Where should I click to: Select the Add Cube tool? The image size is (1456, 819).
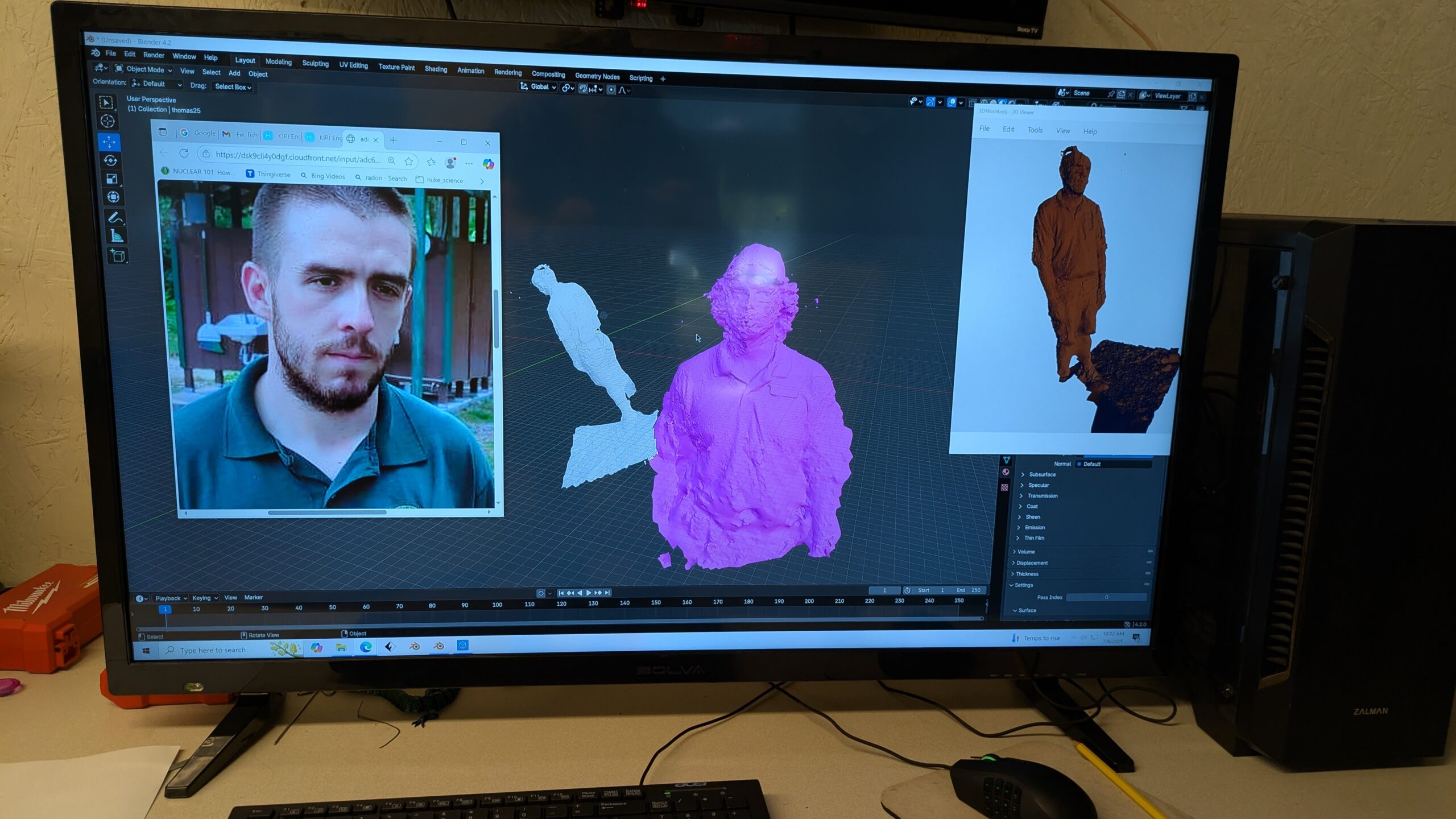point(118,256)
